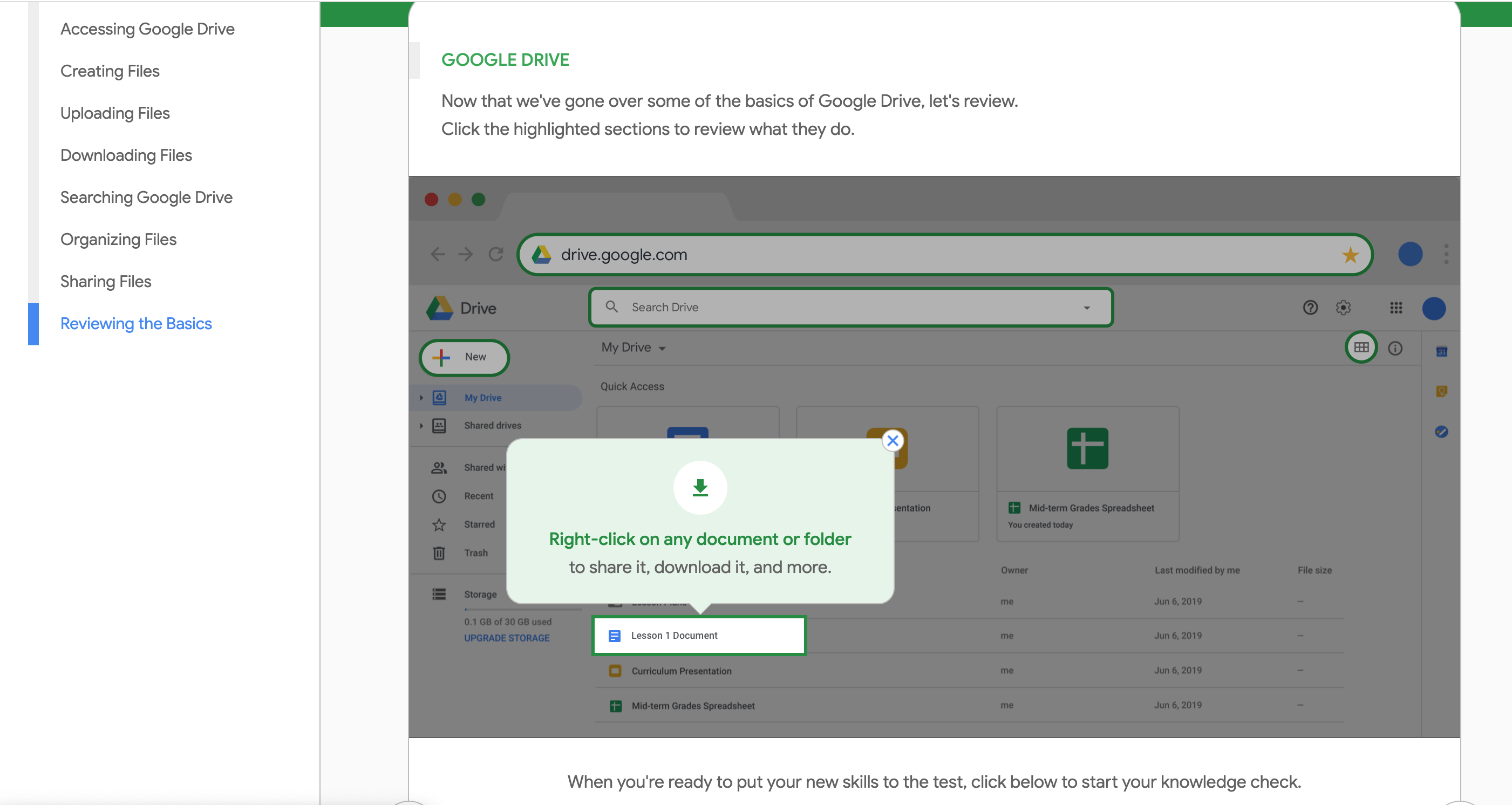The width and height of the screenshot is (1512, 805).
Task: Open the Drive help question mark icon
Action: coord(1310,308)
